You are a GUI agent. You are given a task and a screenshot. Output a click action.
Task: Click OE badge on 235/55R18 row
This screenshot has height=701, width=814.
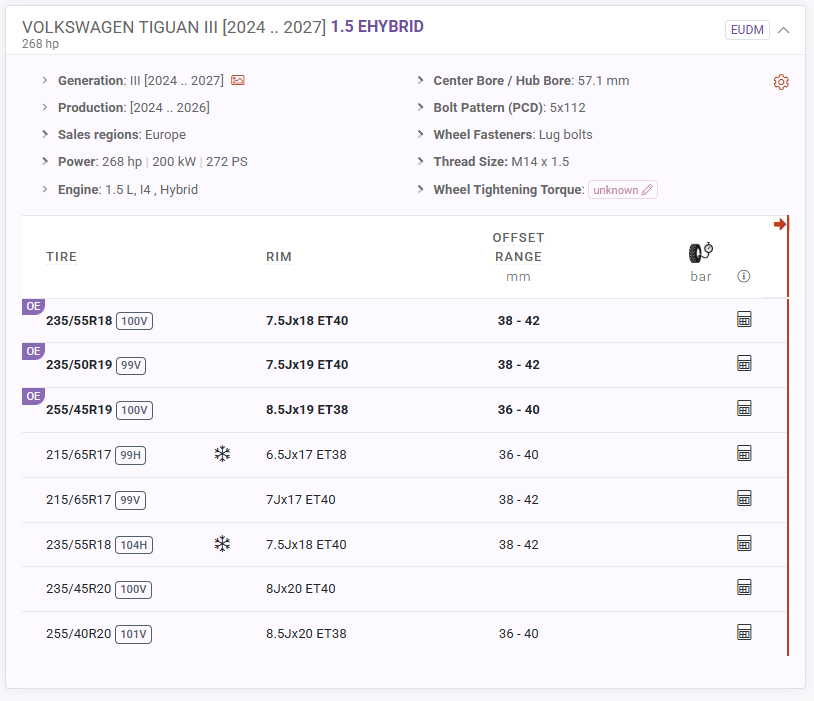(x=33, y=306)
